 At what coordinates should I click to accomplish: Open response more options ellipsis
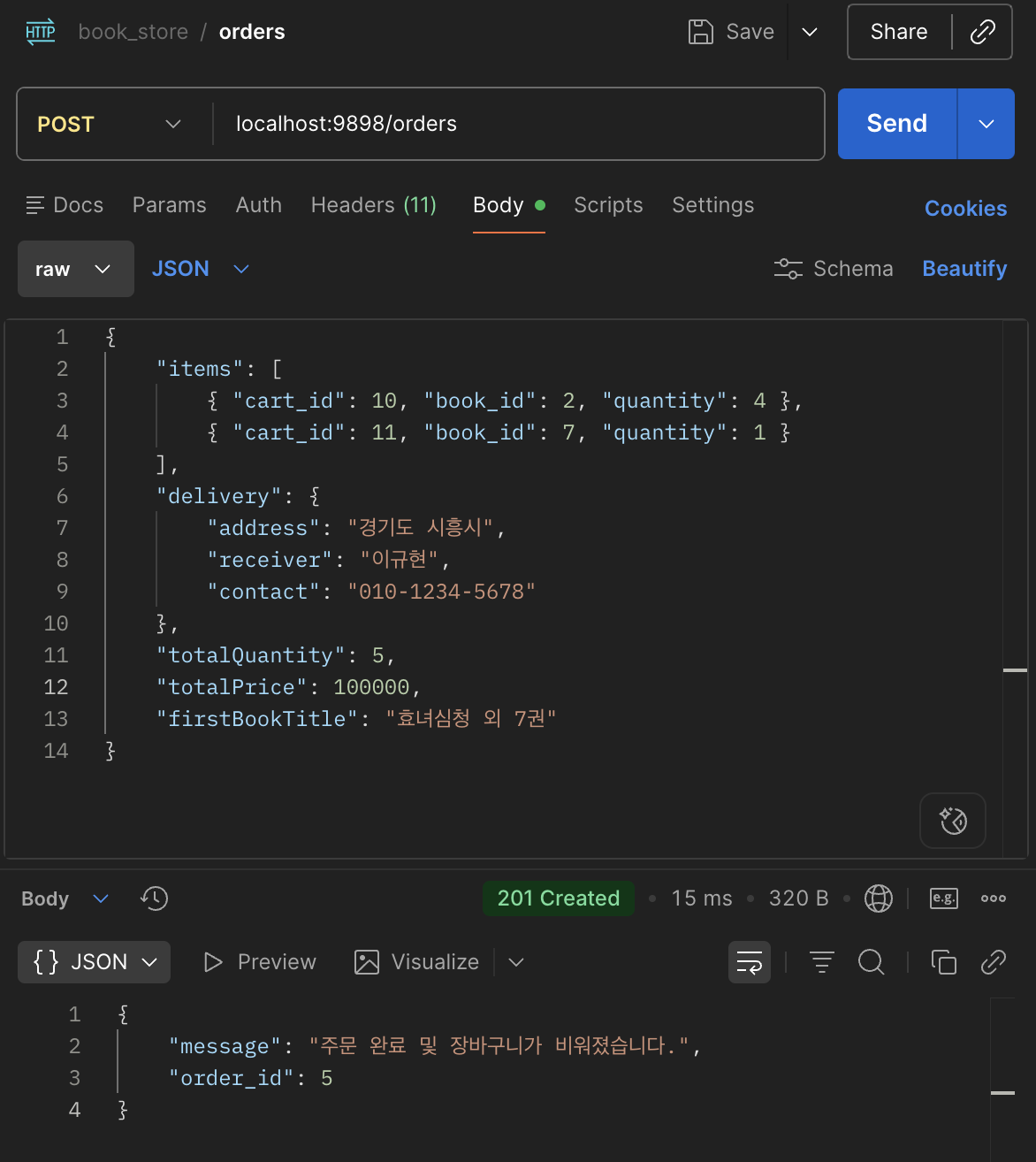(994, 898)
